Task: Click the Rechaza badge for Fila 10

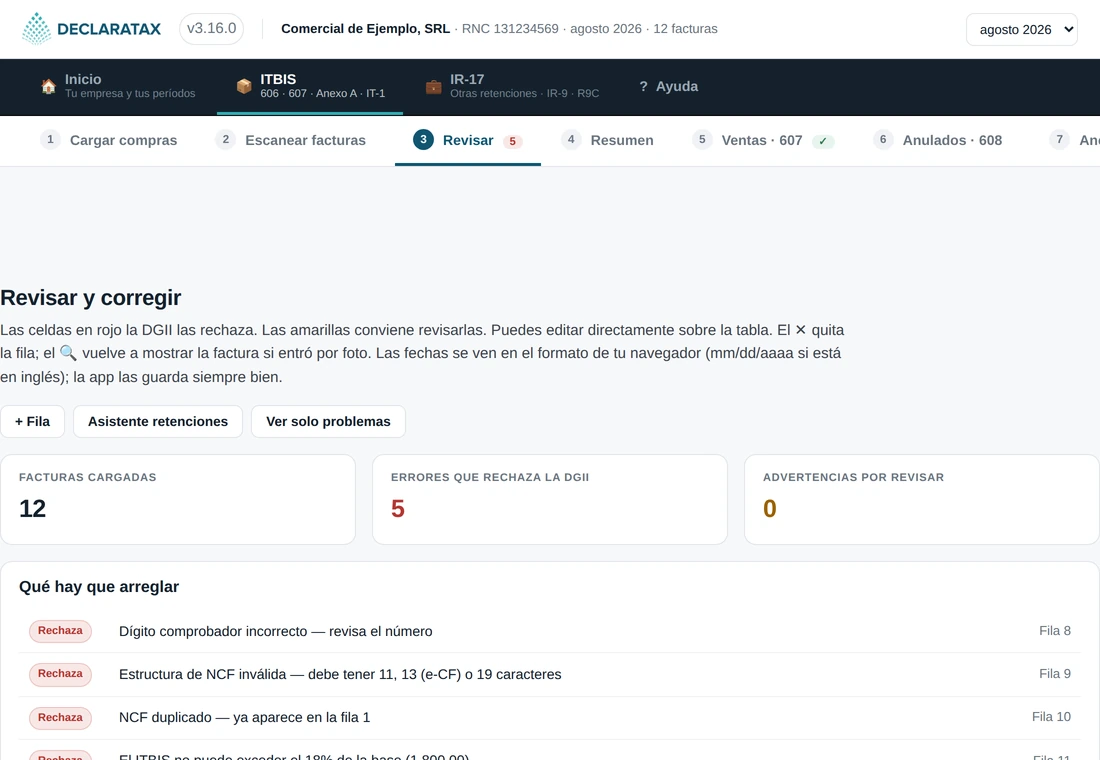Action: 60,717
